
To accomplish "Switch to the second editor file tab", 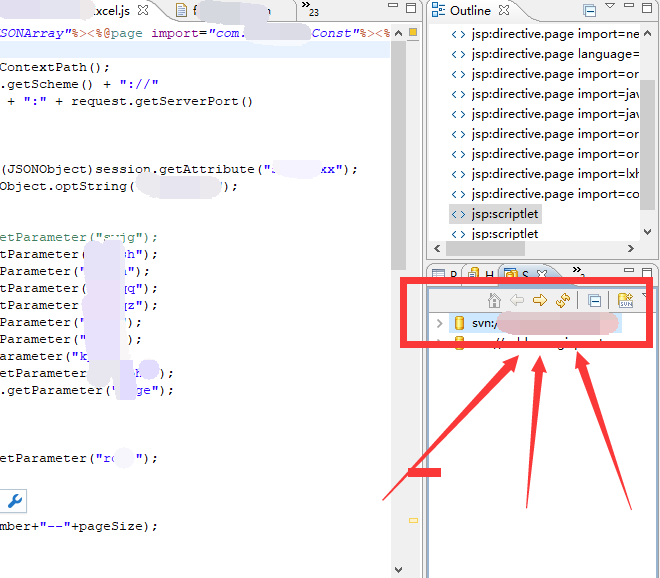I will [224, 11].
